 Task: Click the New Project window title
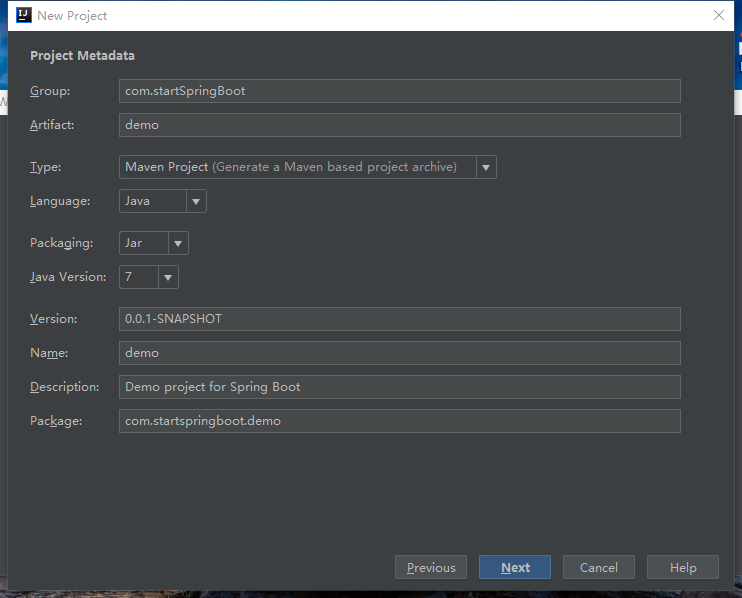[x=72, y=16]
